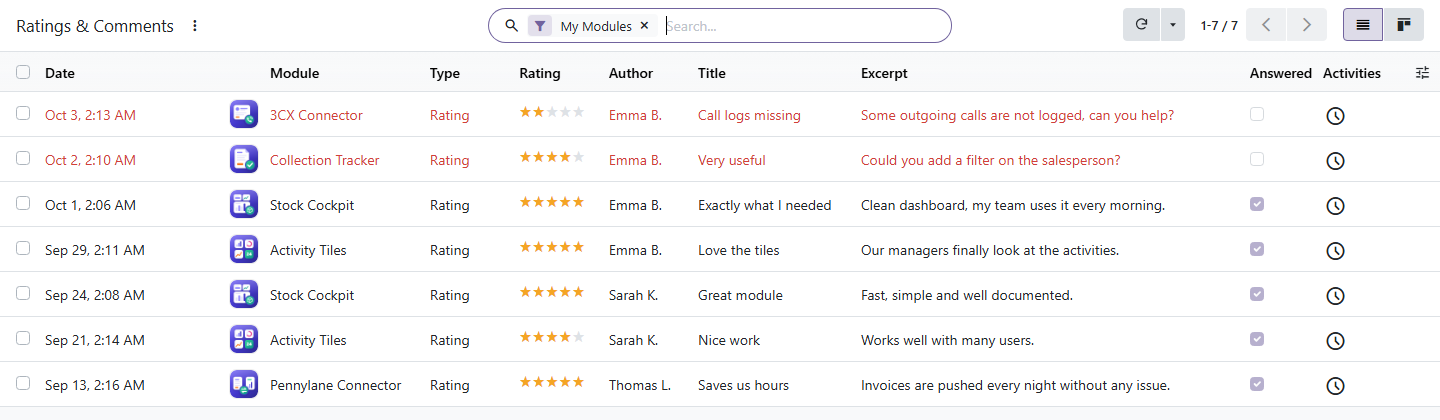The height and width of the screenshot is (420, 1440).
Task: Click Sarah K. in Great module row
Action: [x=633, y=295]
